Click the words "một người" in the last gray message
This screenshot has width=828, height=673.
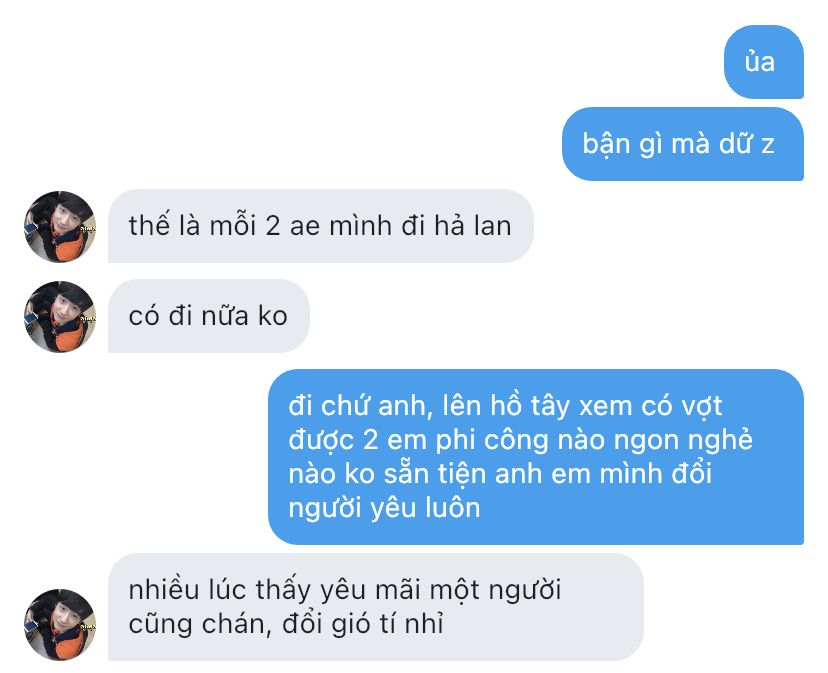coord(495,590)
